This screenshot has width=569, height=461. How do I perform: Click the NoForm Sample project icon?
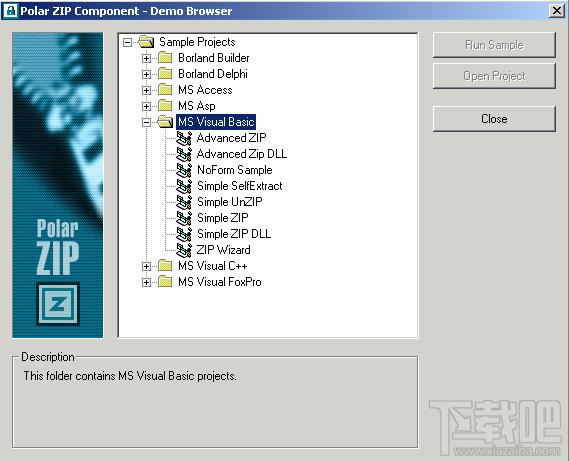click(184, 170)
